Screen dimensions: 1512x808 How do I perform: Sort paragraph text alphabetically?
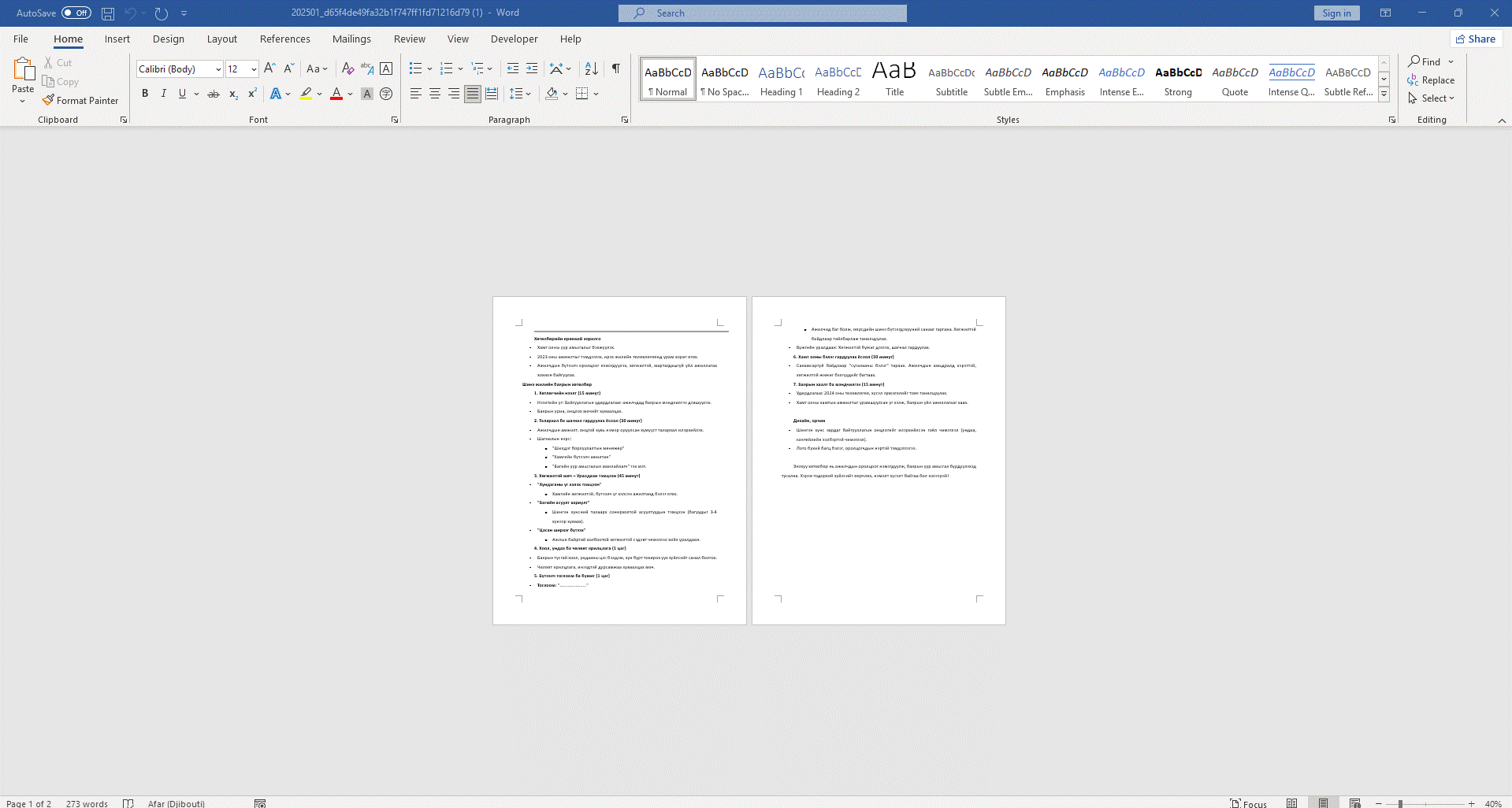592,69
